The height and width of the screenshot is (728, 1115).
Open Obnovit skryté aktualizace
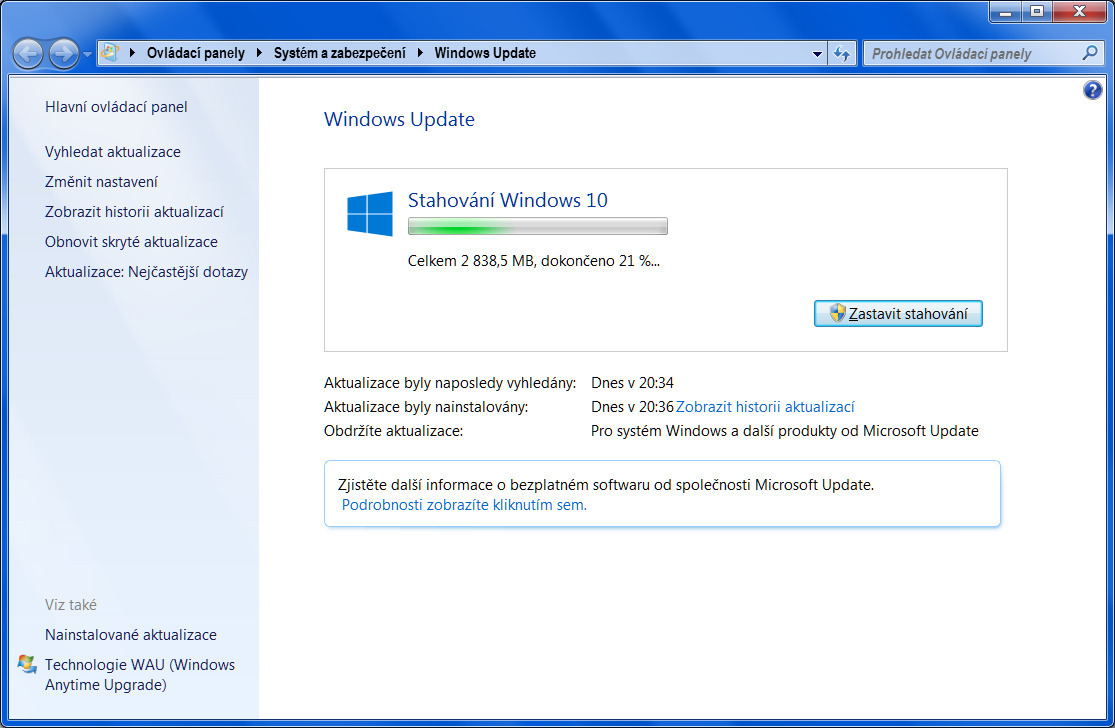click(x=131, y=242)
